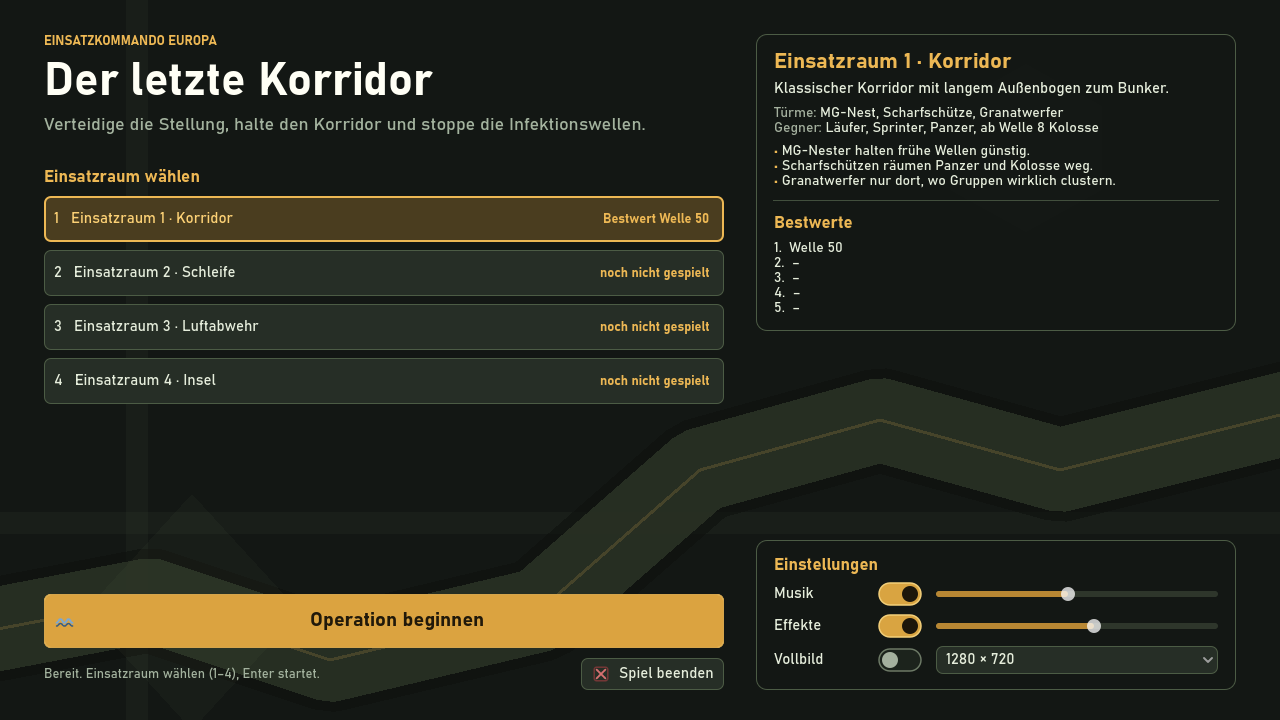Click noch nicht gespielt on Schleife row

[655, 273]
